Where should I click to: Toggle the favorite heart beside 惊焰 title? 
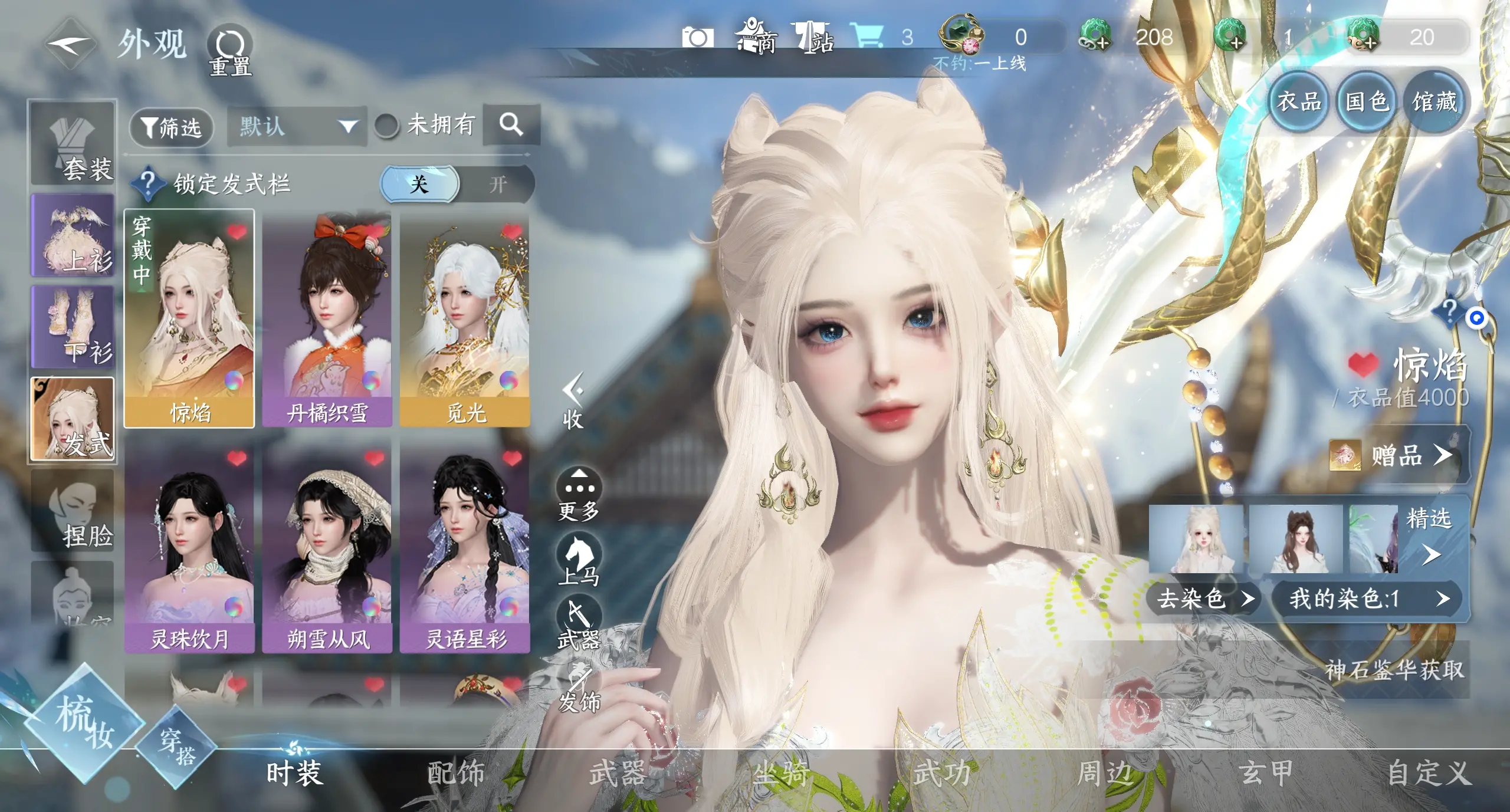tap(1363, 365)
